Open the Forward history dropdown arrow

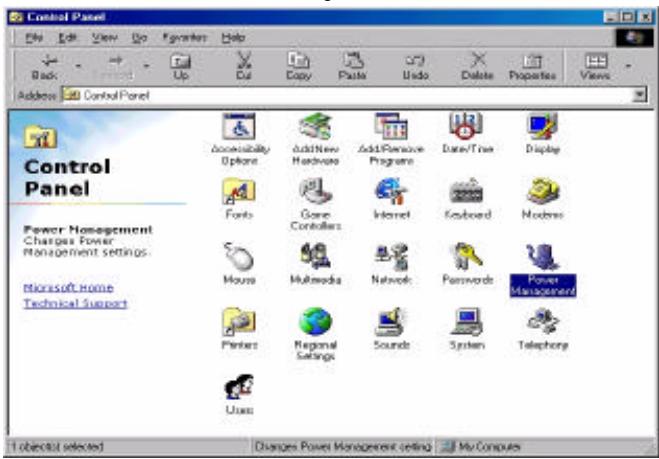tap(146, 66)
